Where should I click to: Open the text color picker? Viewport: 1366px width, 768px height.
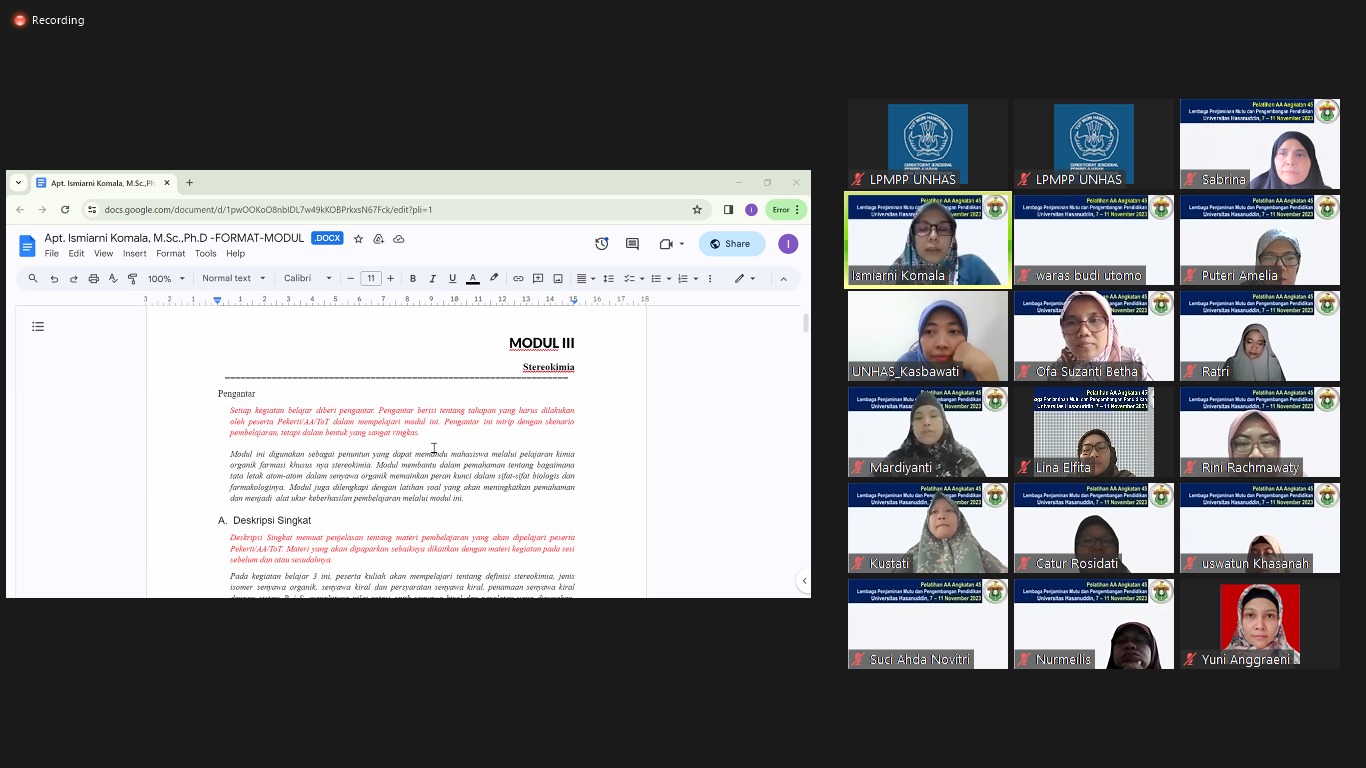coord(473,279)
